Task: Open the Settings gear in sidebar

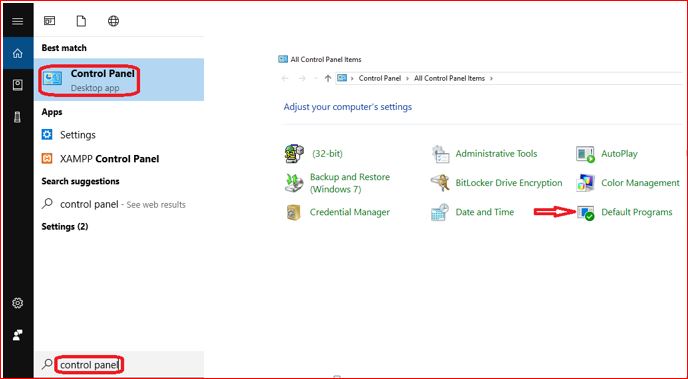Action: 18,303
